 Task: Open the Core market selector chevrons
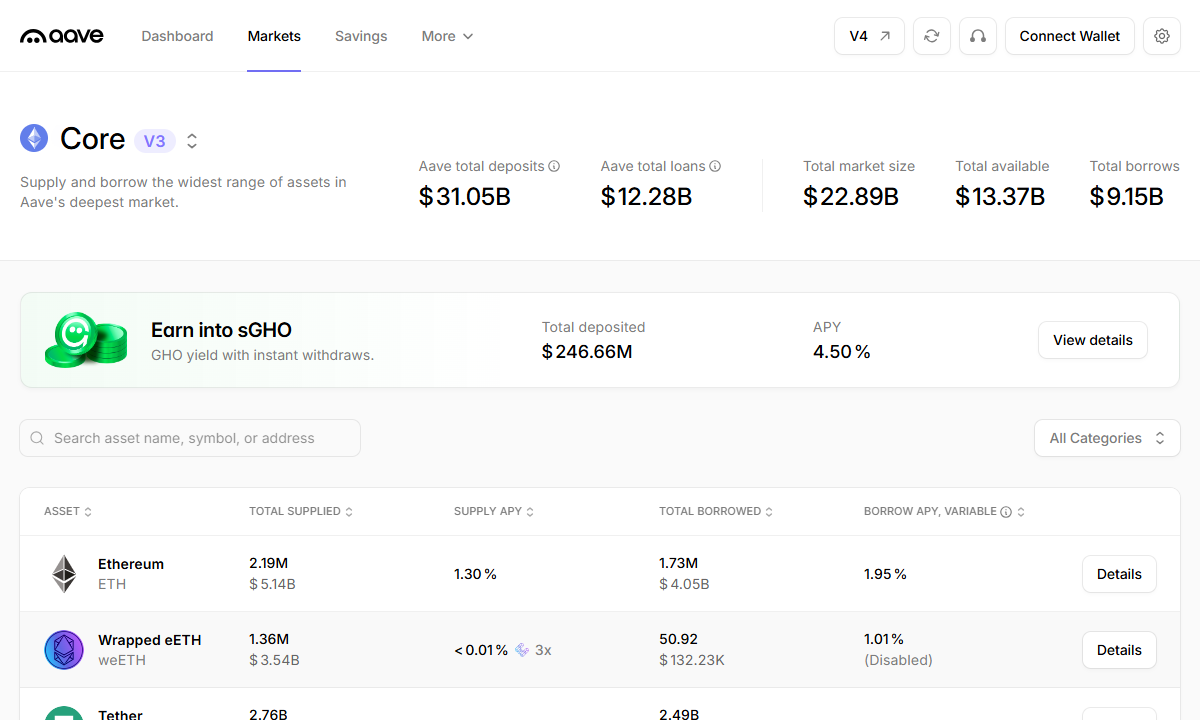pyautogui.click(x=192, y=141)
